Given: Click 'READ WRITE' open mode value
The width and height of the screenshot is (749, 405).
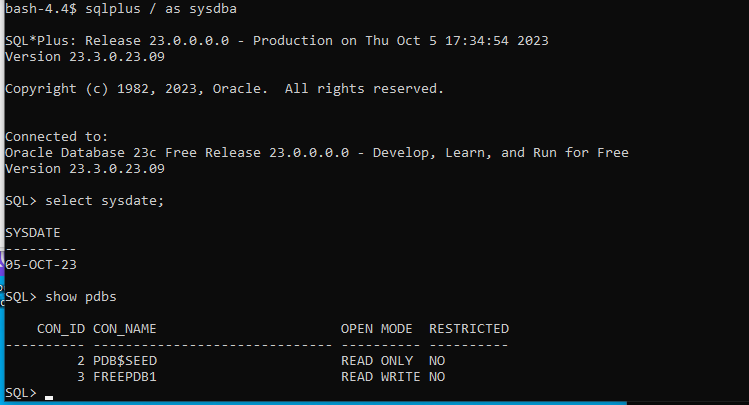Looking at the screenshot, I should click(x=381, y=377).
